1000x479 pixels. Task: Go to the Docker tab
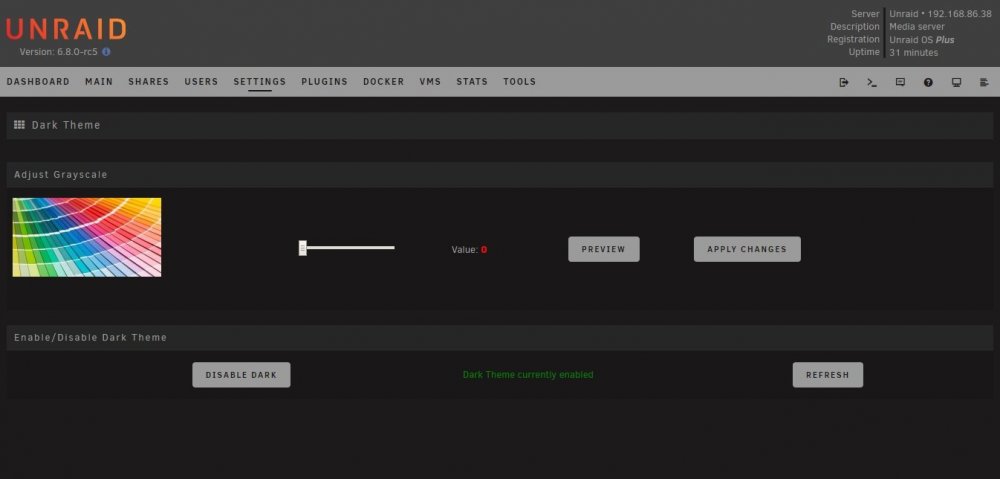383,82
